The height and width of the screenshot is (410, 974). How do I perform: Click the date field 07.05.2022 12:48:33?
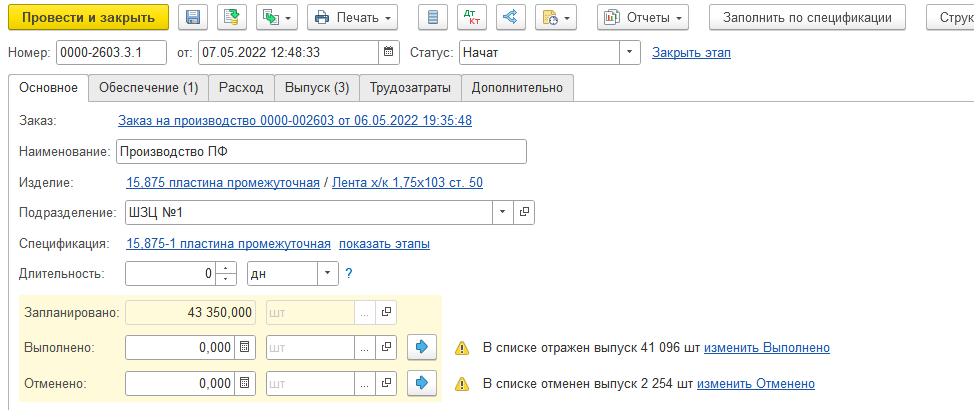[288, 53]
